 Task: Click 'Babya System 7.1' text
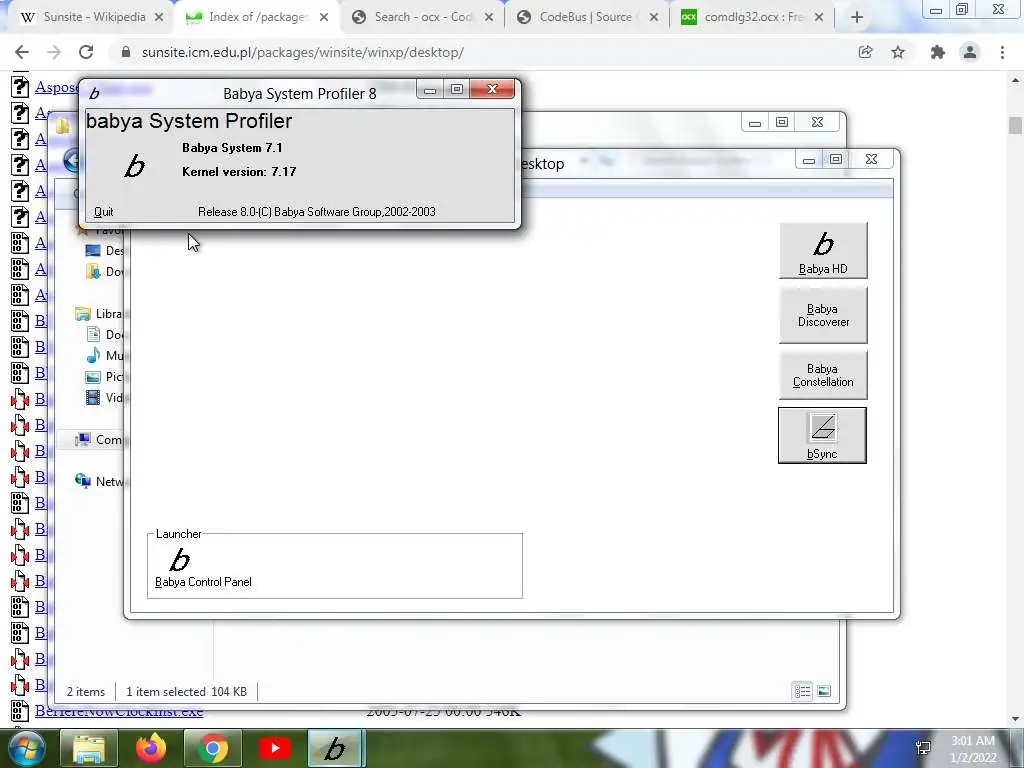click(x=232, y=148)
